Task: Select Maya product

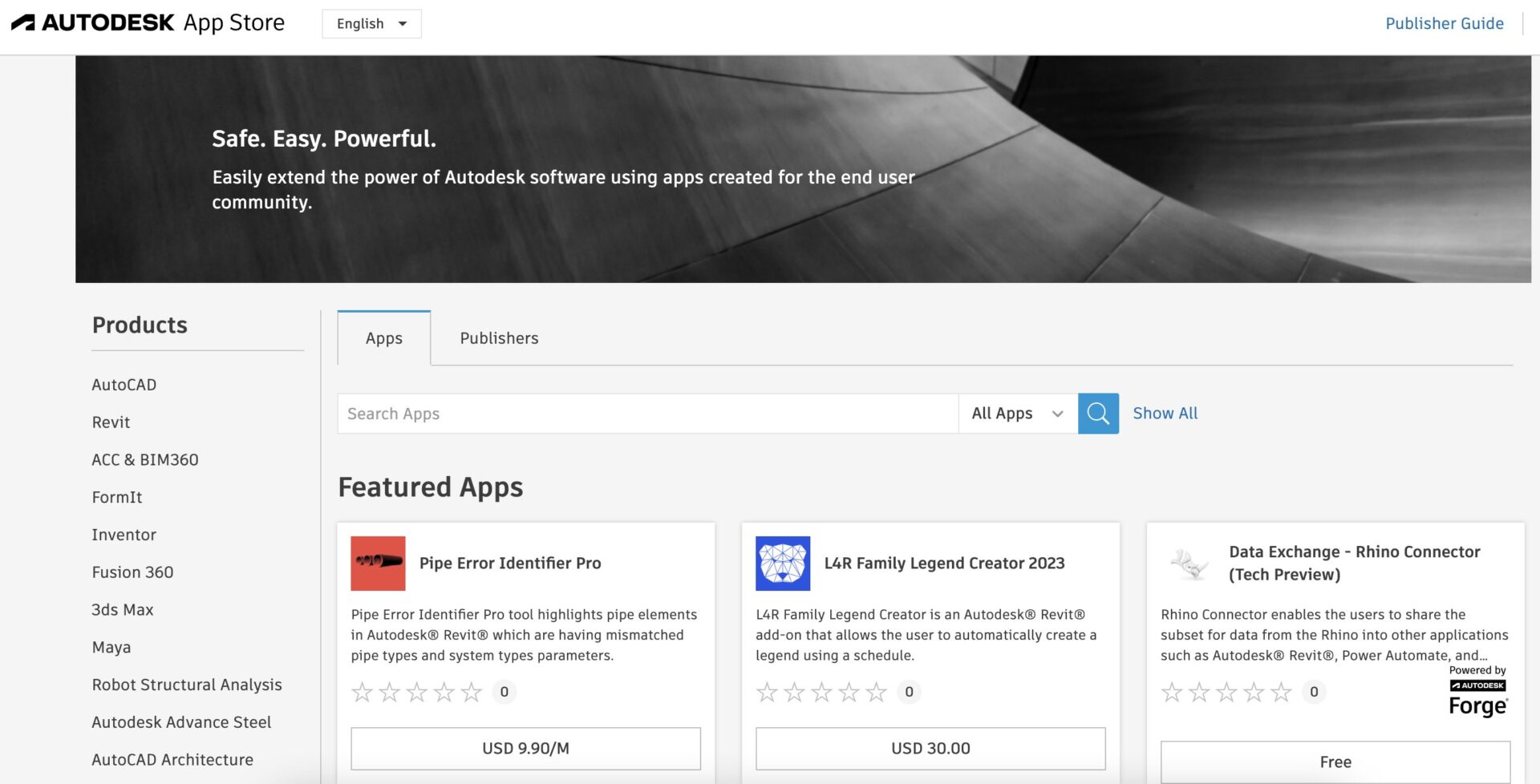Action: point(111,647)
